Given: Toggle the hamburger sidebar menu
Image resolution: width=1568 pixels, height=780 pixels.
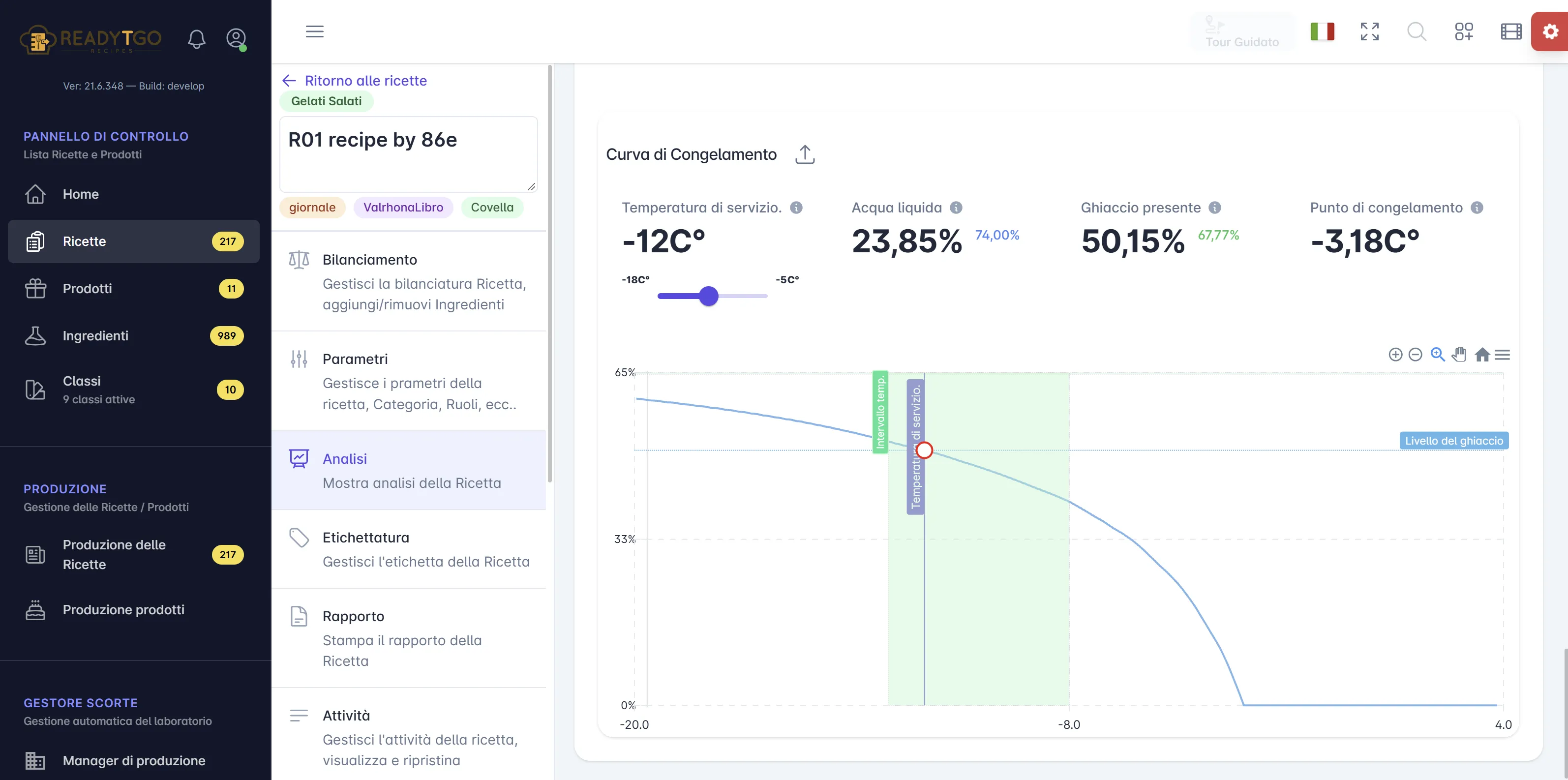Looking at the screenshot, I should (x=314, y=31).
